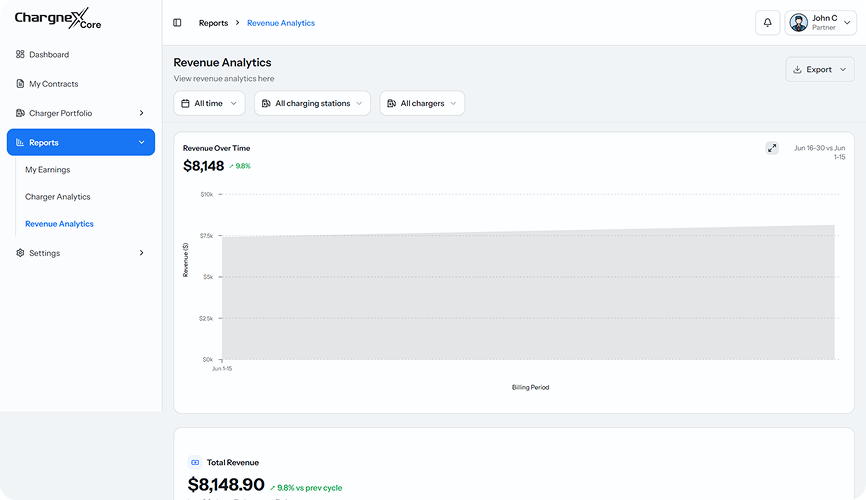The height and width of the screenshot is (500, 866).
Task: Expand the Revenue Over Time chart
Action: (x=772, y=148)
